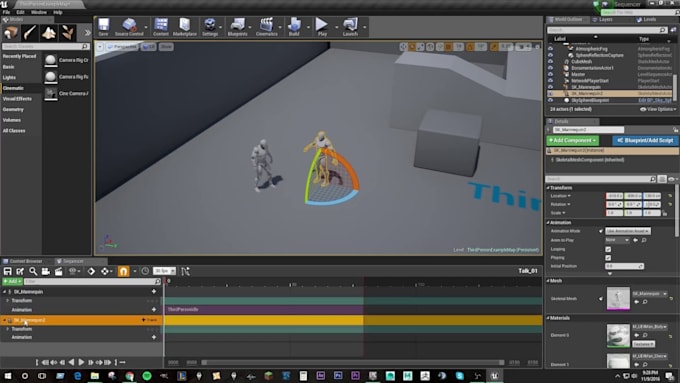The width and height of the screenshot is (680, 383).
Task: Collapse the Materials section in Details
Action: 548,318
